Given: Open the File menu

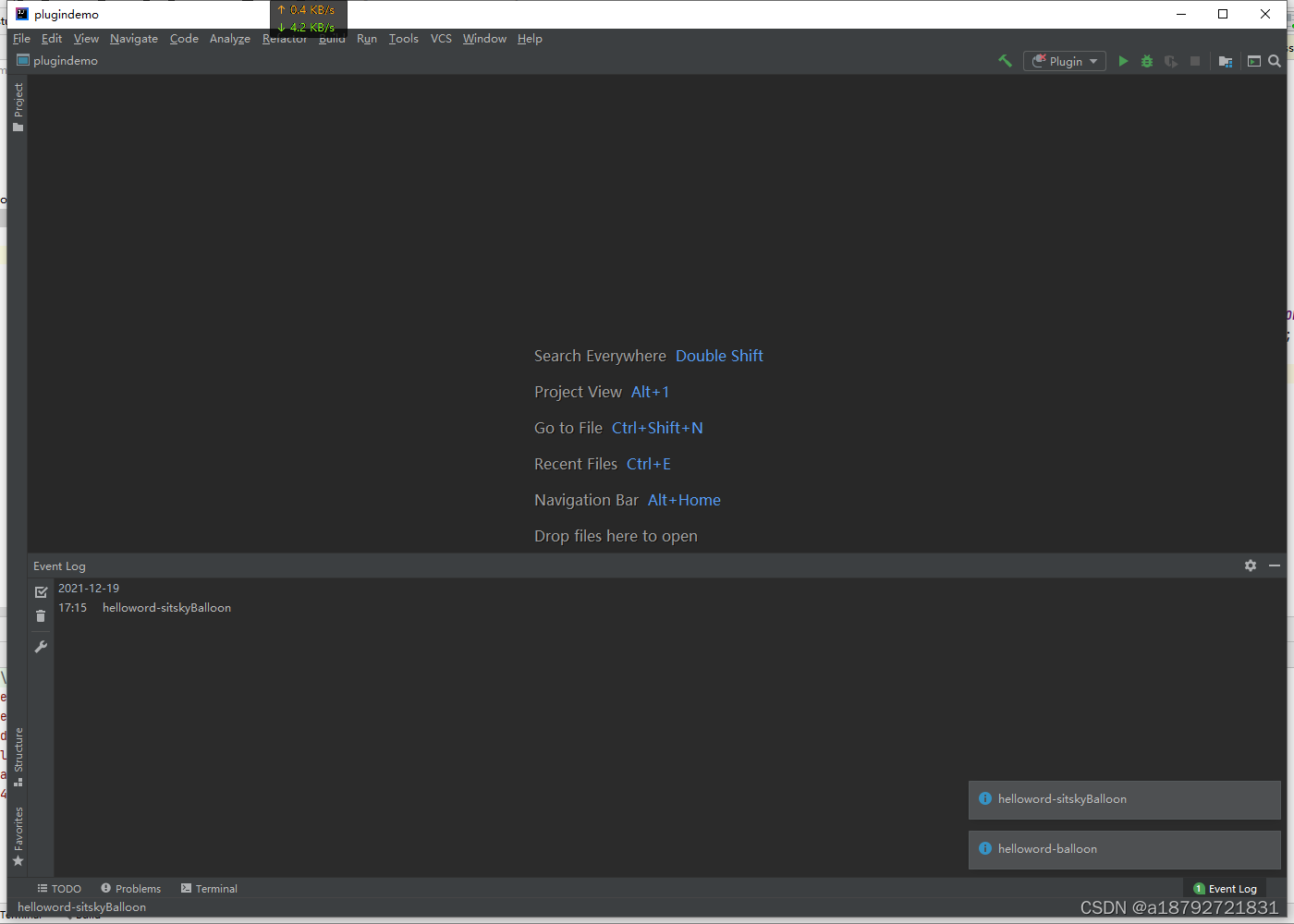Looking at the screenshot, I should click(x=21, y=39).
